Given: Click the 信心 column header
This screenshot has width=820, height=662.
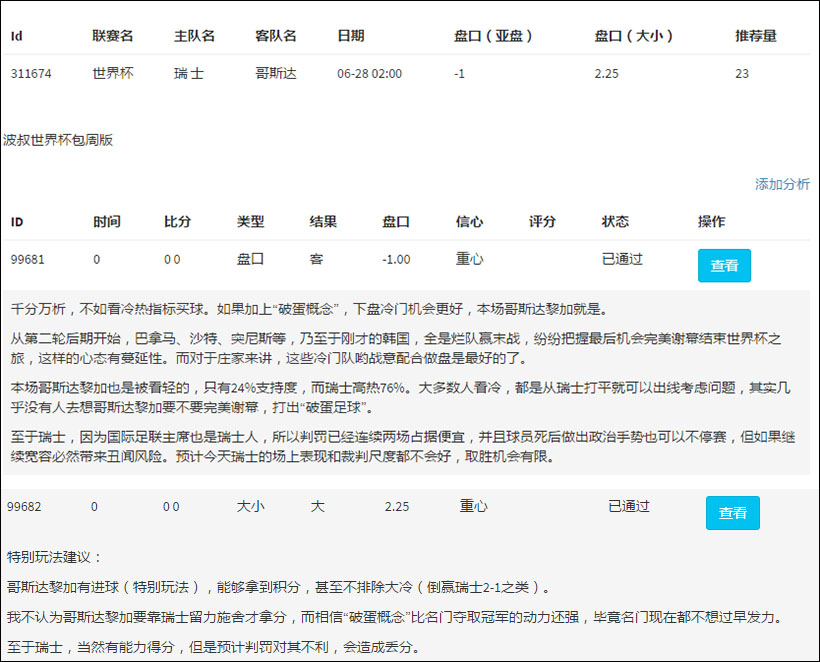Looking at the screenshot, I should [469, 222].
